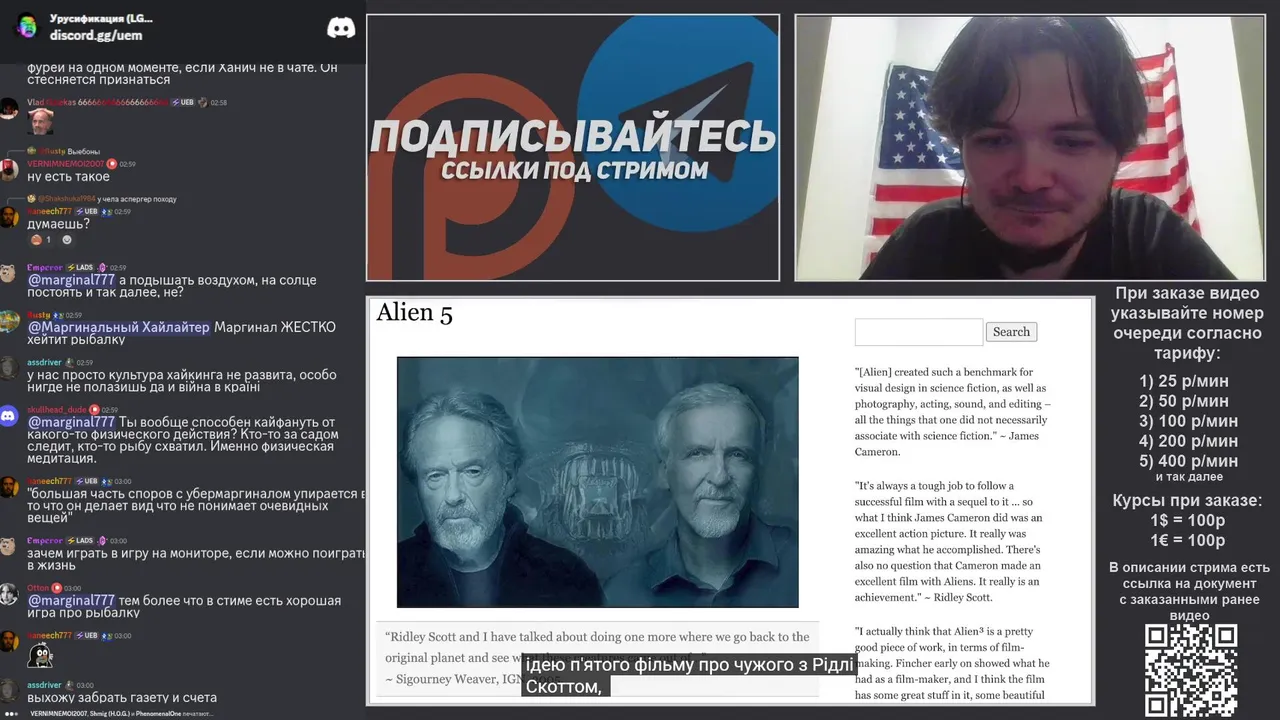Open Vlad's avatar in the chat
This screenshot has width=1280, height=720.
9,108
